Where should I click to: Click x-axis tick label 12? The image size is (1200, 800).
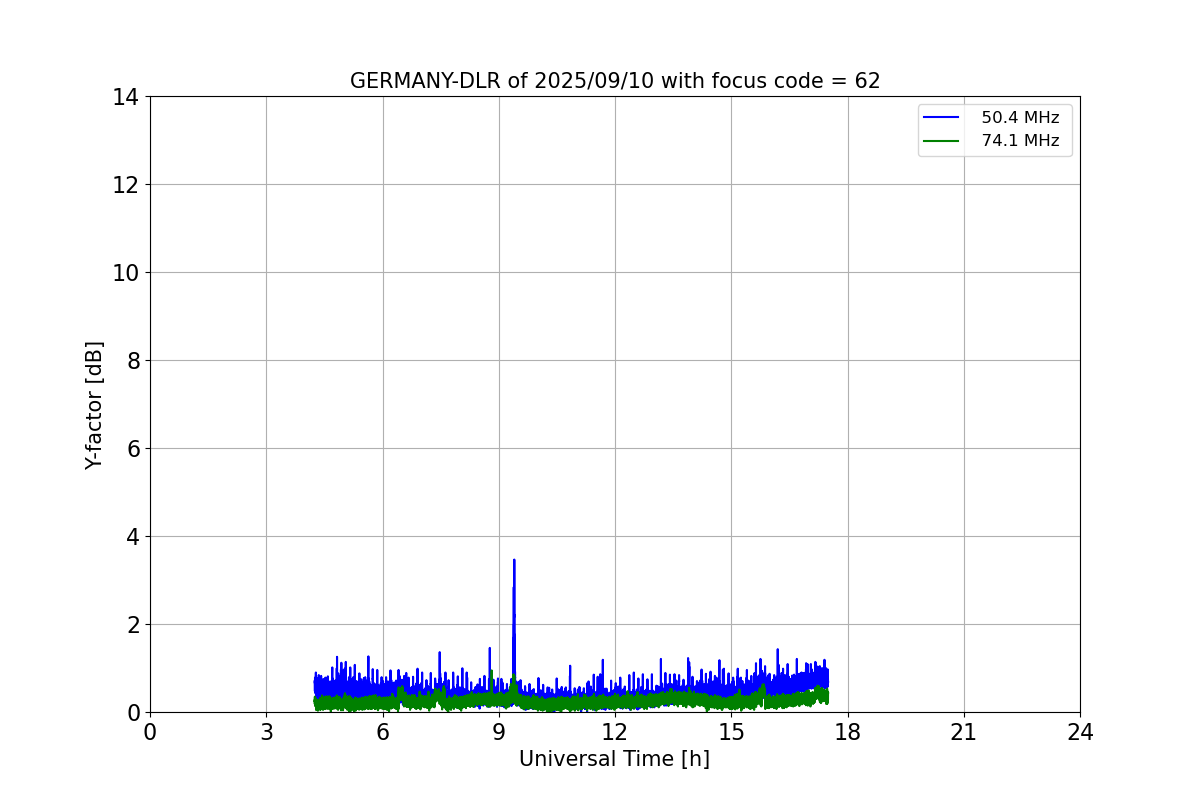[x=615, y=732]
